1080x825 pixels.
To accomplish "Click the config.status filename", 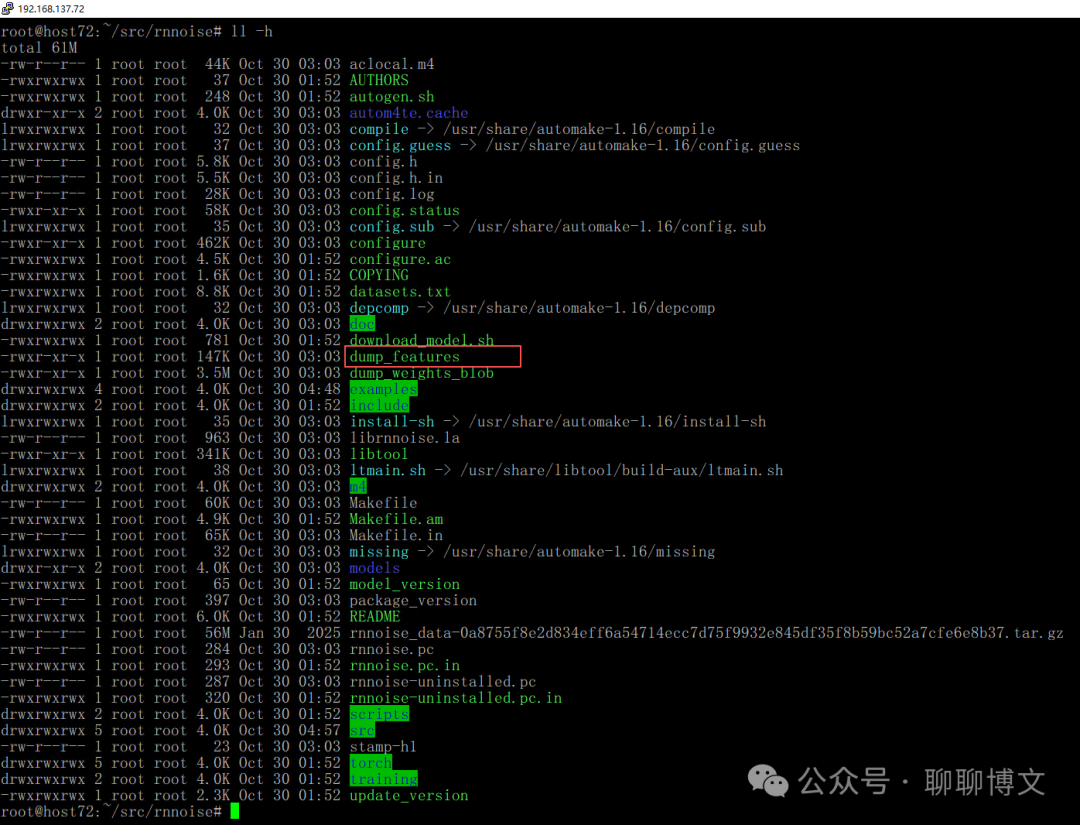I will click(x=404, y=211).
